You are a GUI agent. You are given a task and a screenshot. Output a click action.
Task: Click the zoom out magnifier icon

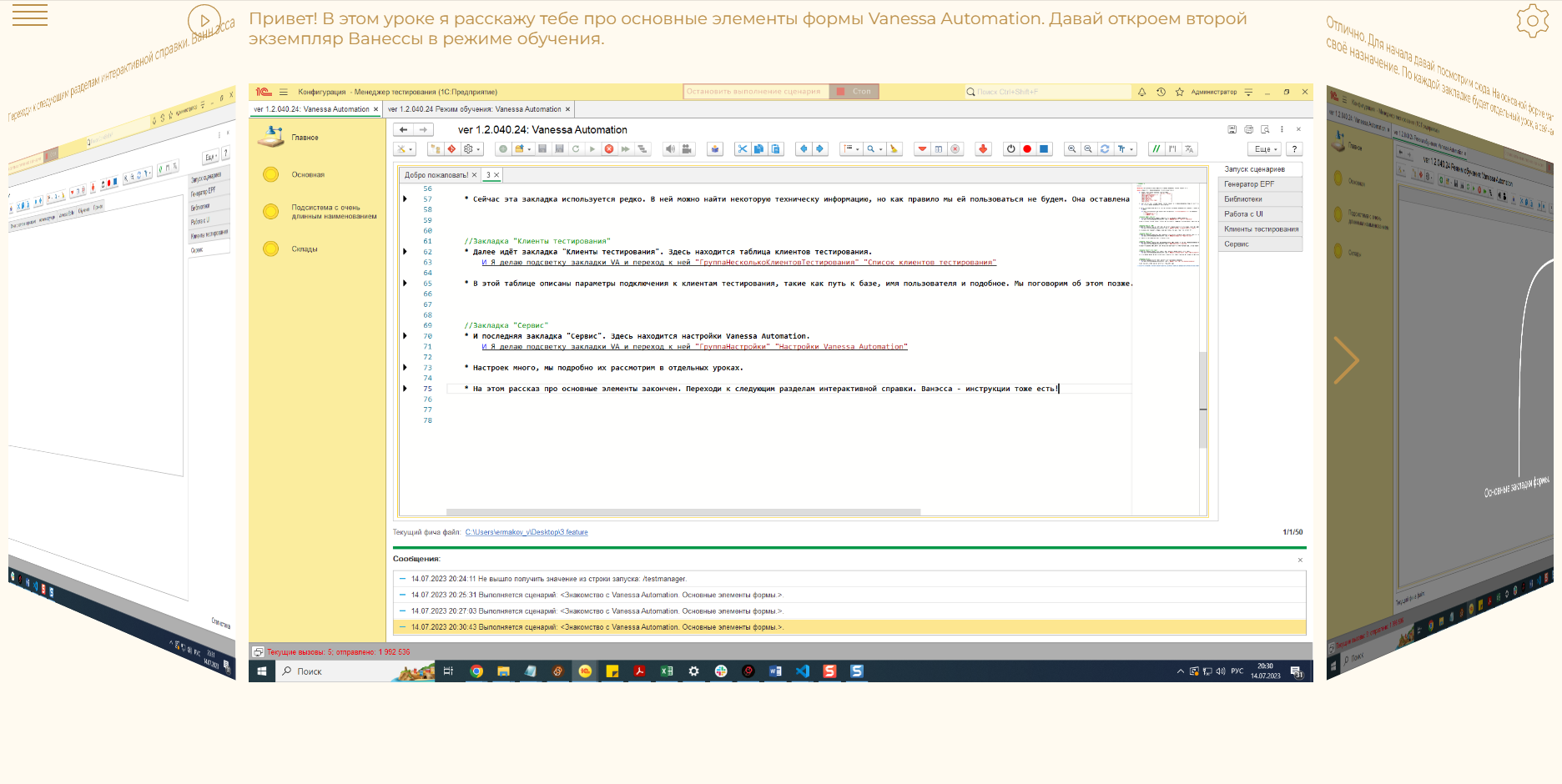1088,149
